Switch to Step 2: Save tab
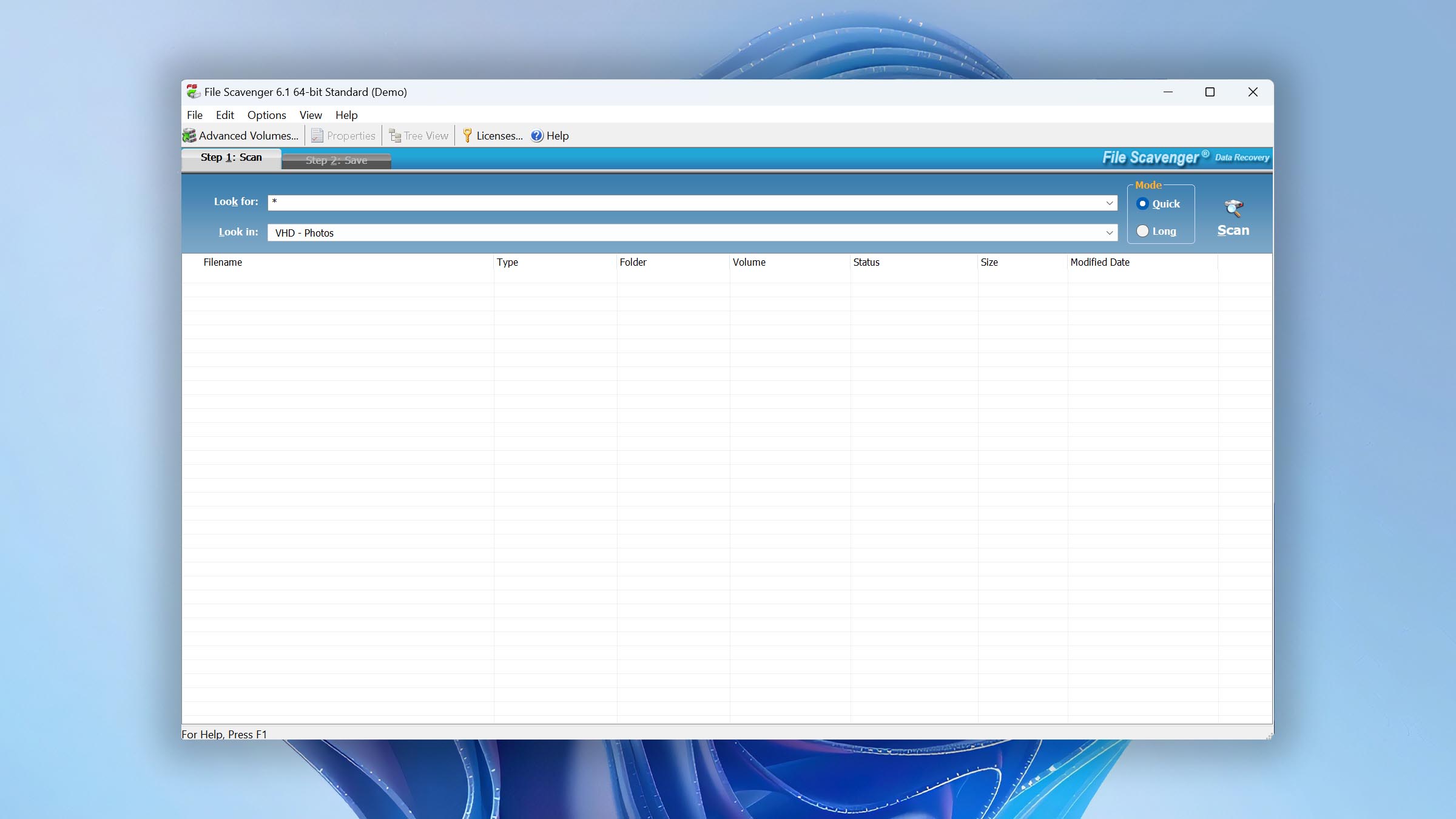 tap(336, 161)
